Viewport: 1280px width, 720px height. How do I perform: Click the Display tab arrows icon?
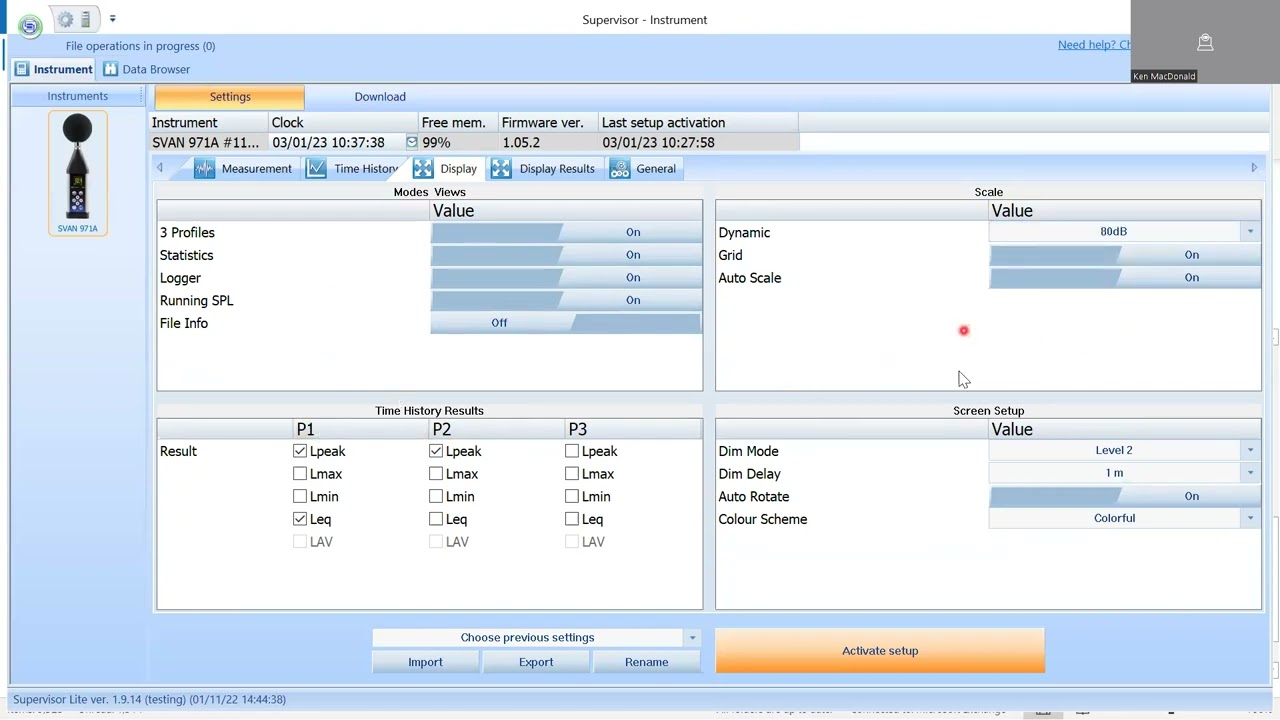tap(423, 168)
